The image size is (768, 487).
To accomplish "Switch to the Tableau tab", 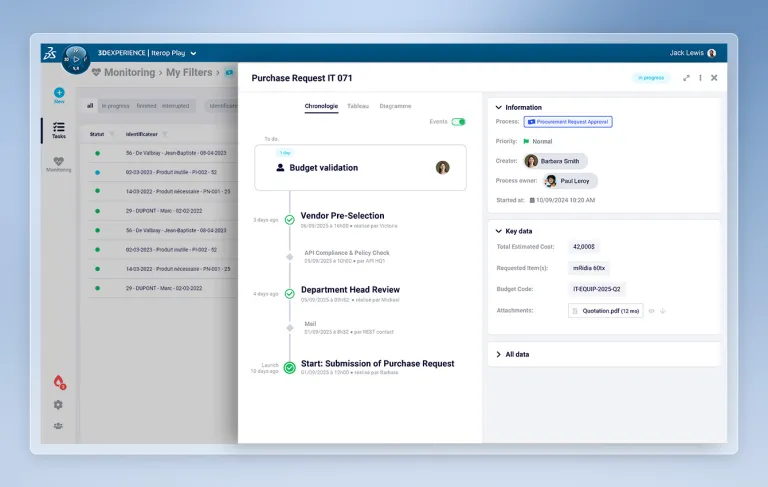I will click(357, 106).
